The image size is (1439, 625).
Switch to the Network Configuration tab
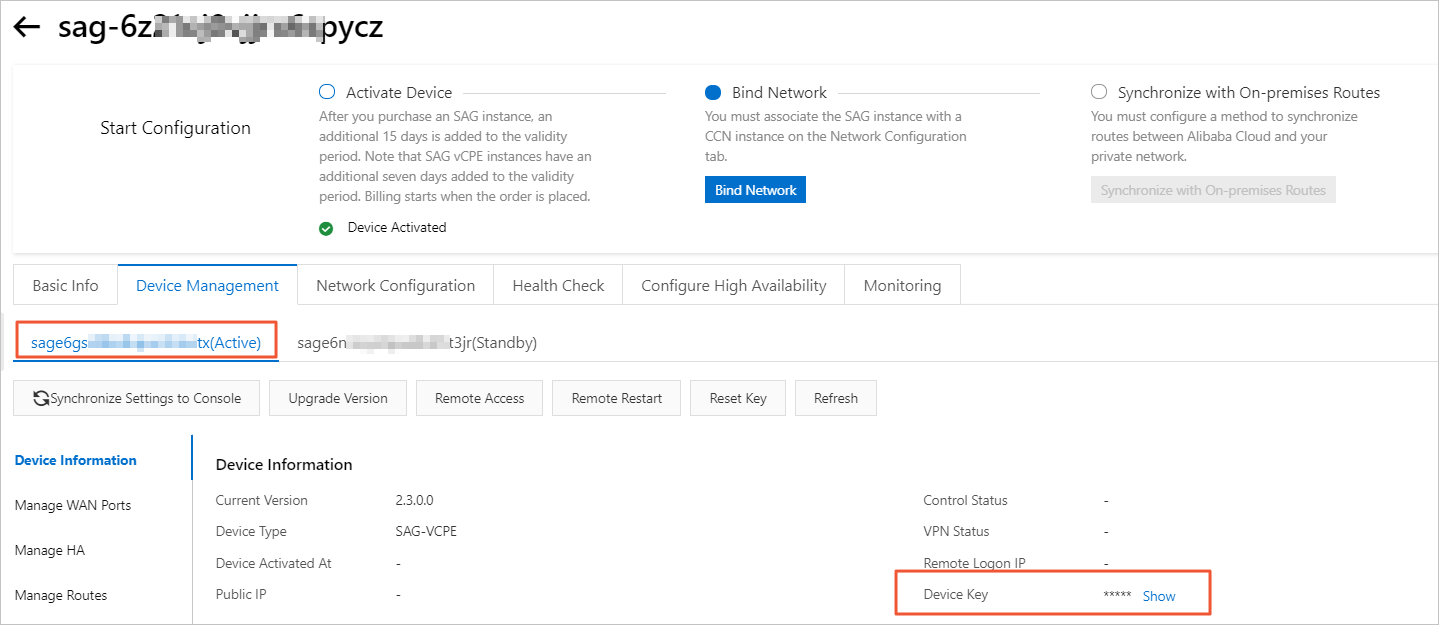coord(395,285)
